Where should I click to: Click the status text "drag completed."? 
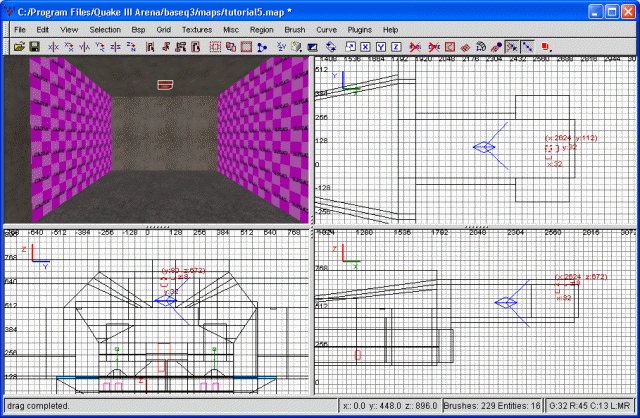[x=38, y=406]
